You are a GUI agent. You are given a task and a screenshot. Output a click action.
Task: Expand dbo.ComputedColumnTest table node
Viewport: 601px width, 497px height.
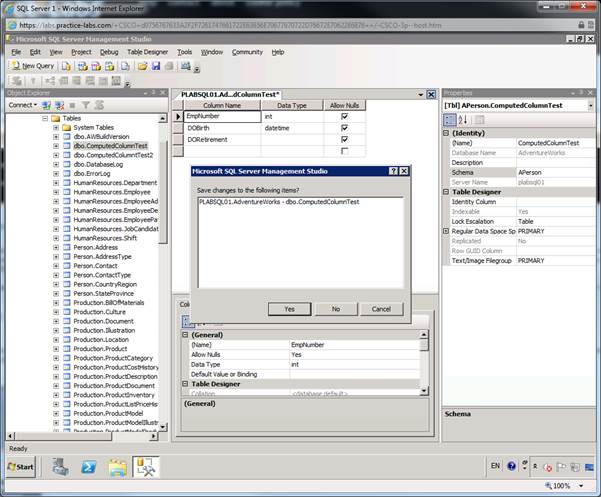[x=56, y=146]
